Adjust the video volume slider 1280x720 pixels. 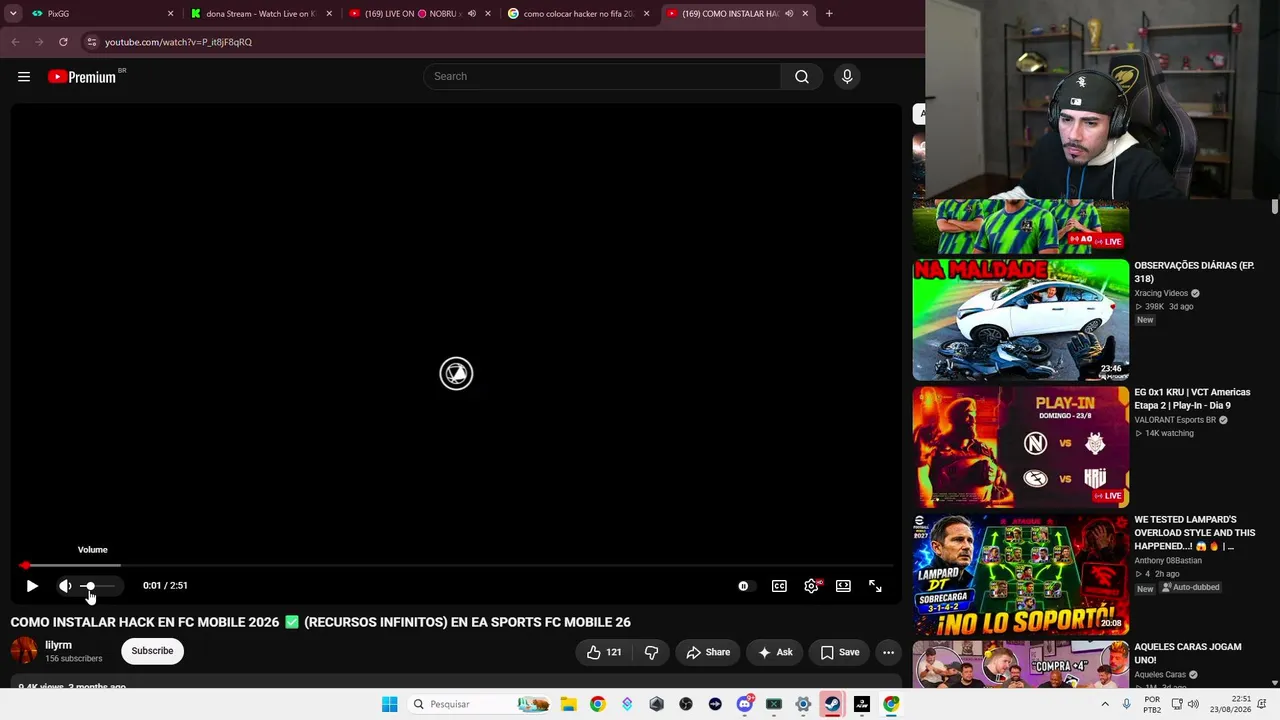(97, 586)
